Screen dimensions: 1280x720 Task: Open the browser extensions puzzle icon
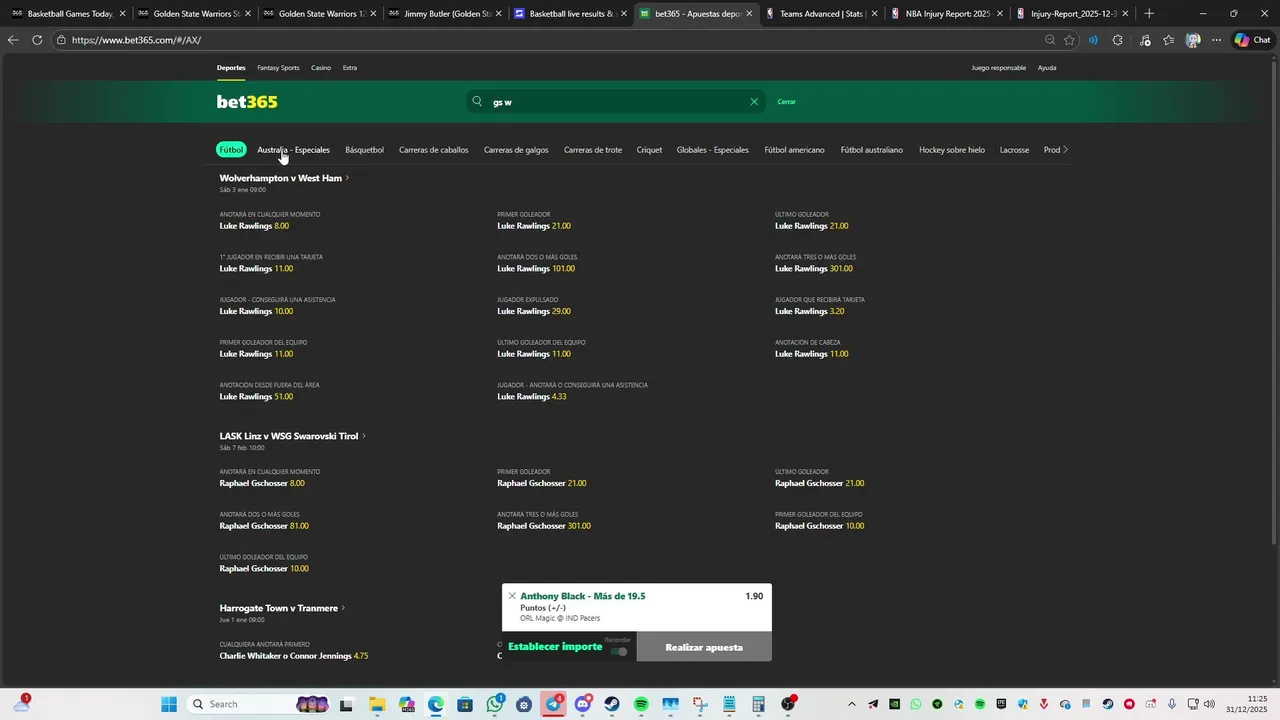click(1118, 40)
